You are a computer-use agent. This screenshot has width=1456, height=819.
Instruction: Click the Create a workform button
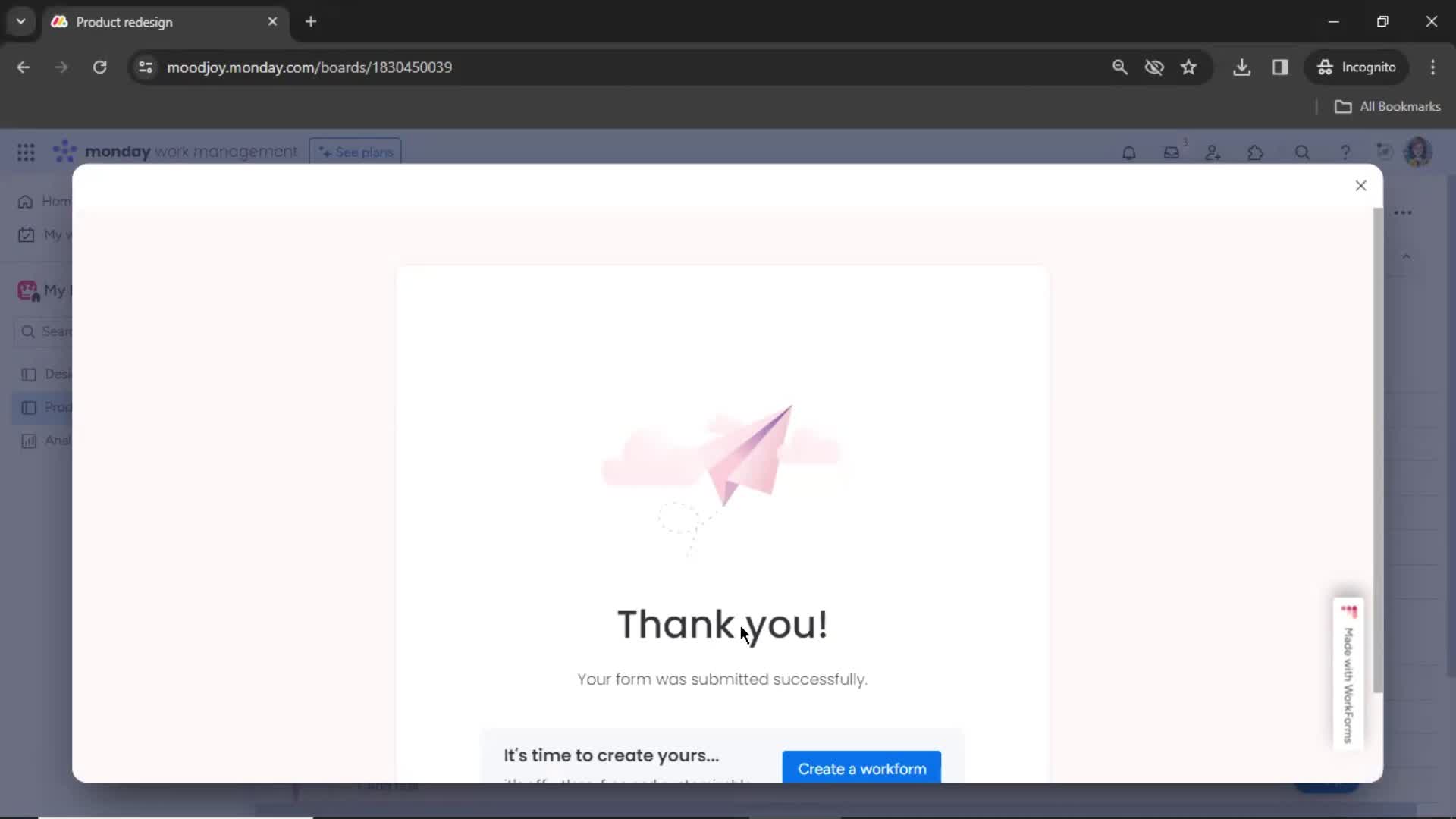pyautogui.click(x=862, y=769)
